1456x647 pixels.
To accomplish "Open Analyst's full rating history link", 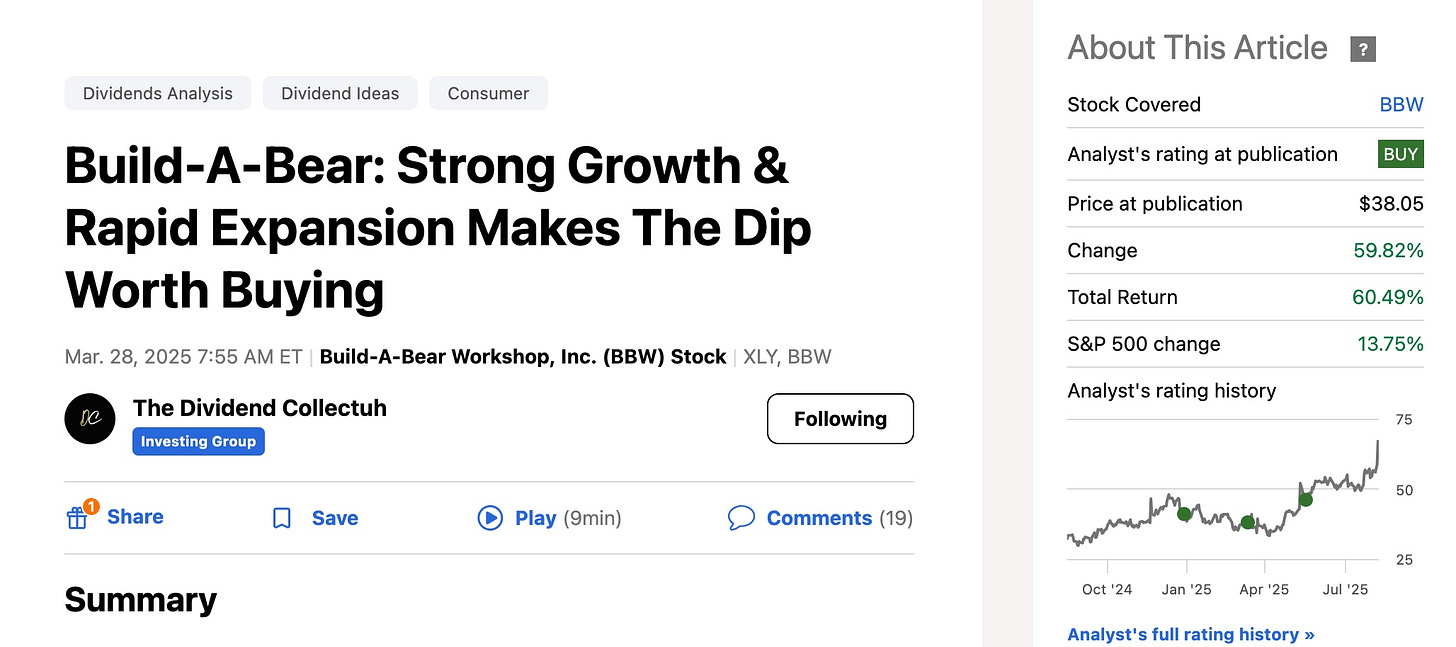I will pyautogui.click(x=1191, y=634).
